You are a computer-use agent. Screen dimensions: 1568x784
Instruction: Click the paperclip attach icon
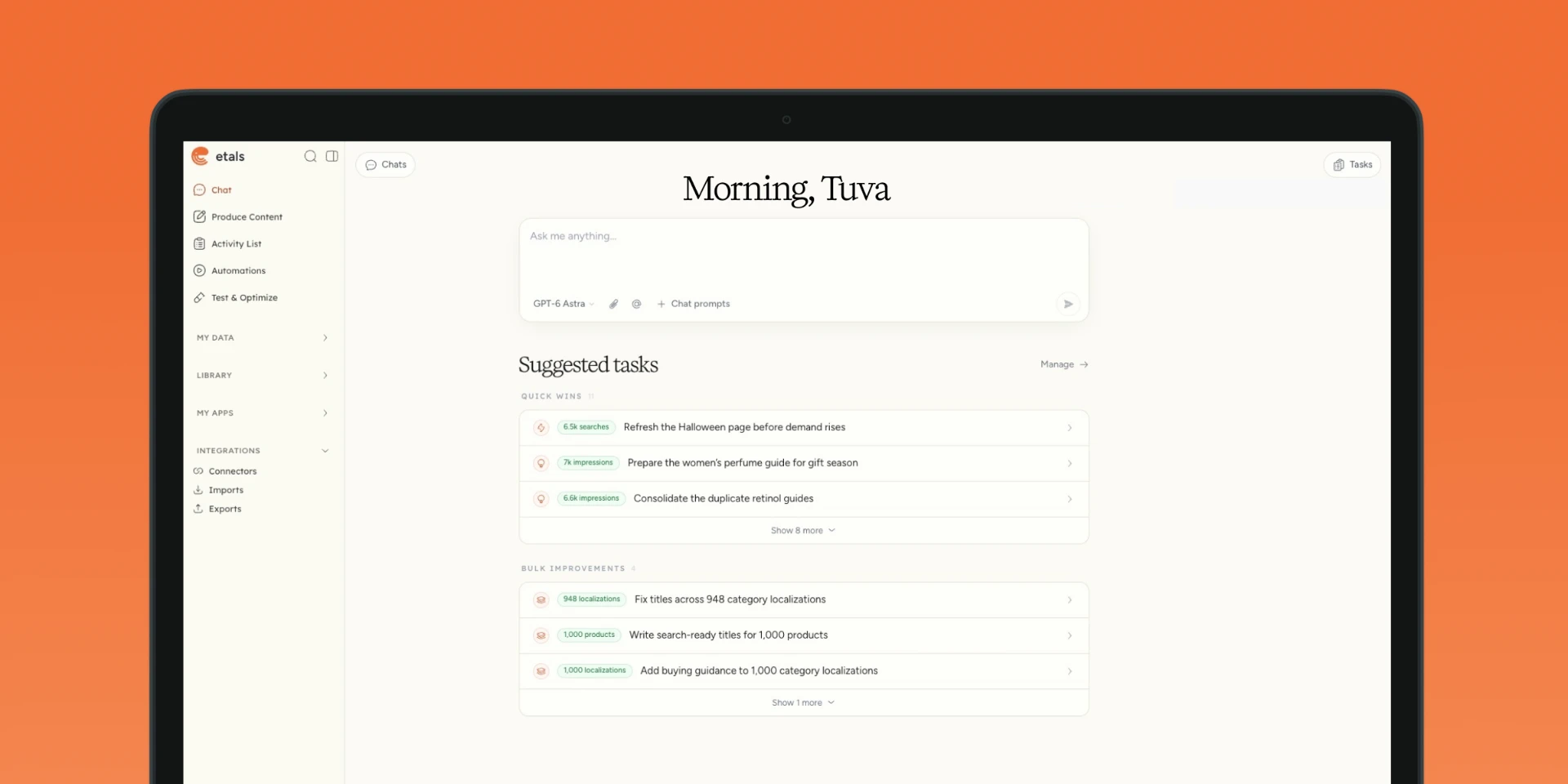613,304
